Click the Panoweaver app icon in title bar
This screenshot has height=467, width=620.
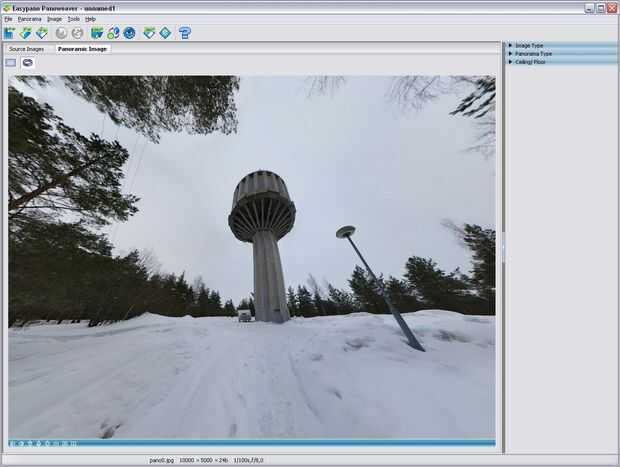tap(7, 8)
